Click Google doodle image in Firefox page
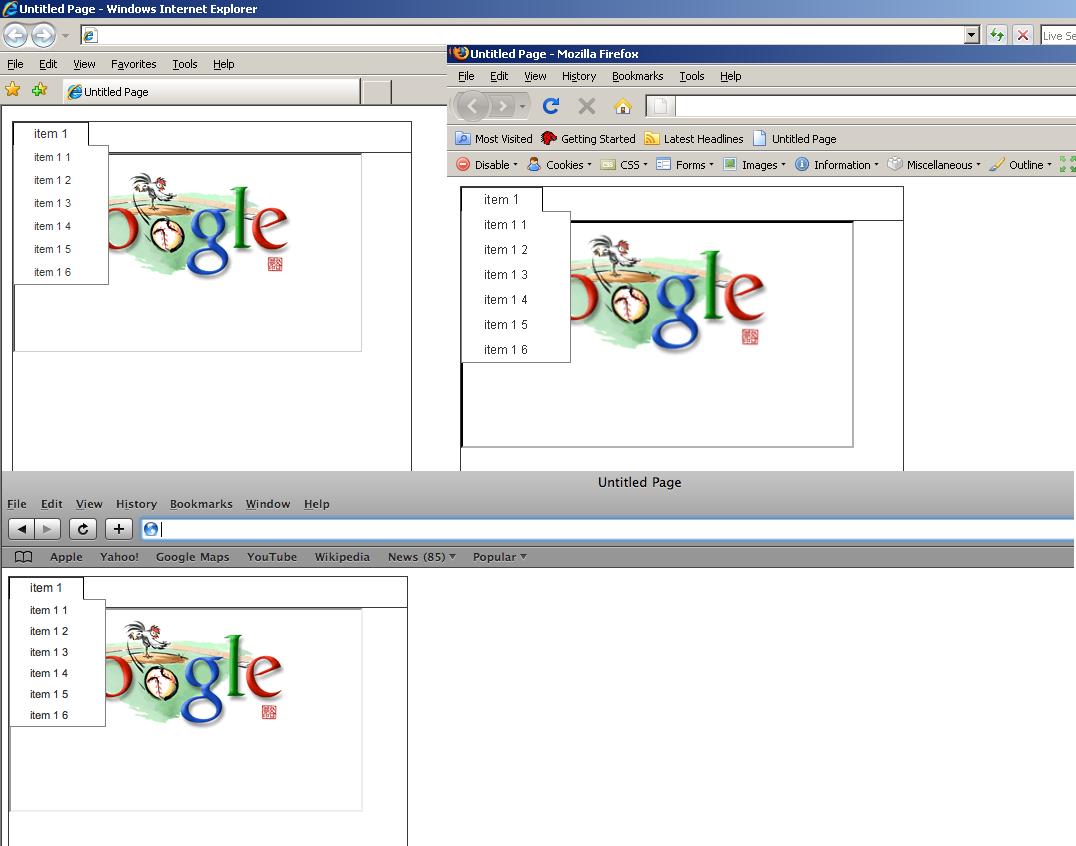This screenshot has width=1076, height=846. click(669, 295)
